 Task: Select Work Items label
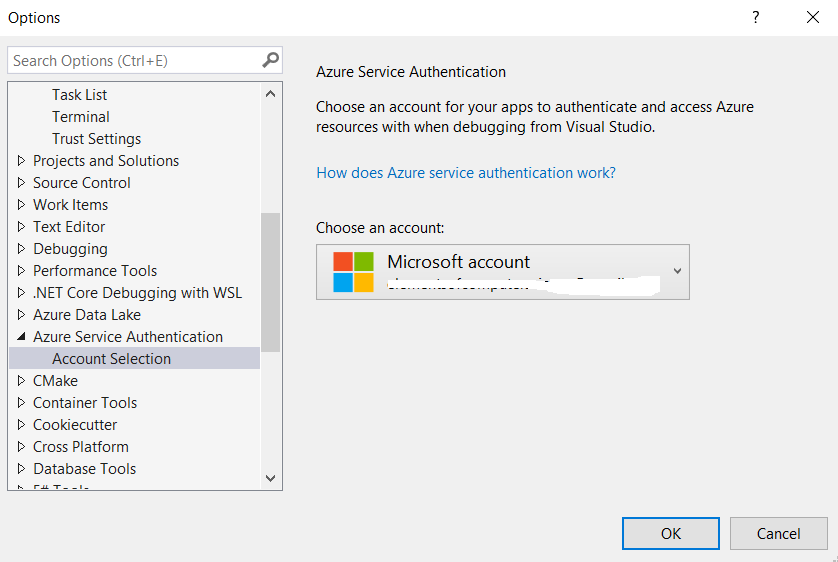71,205
